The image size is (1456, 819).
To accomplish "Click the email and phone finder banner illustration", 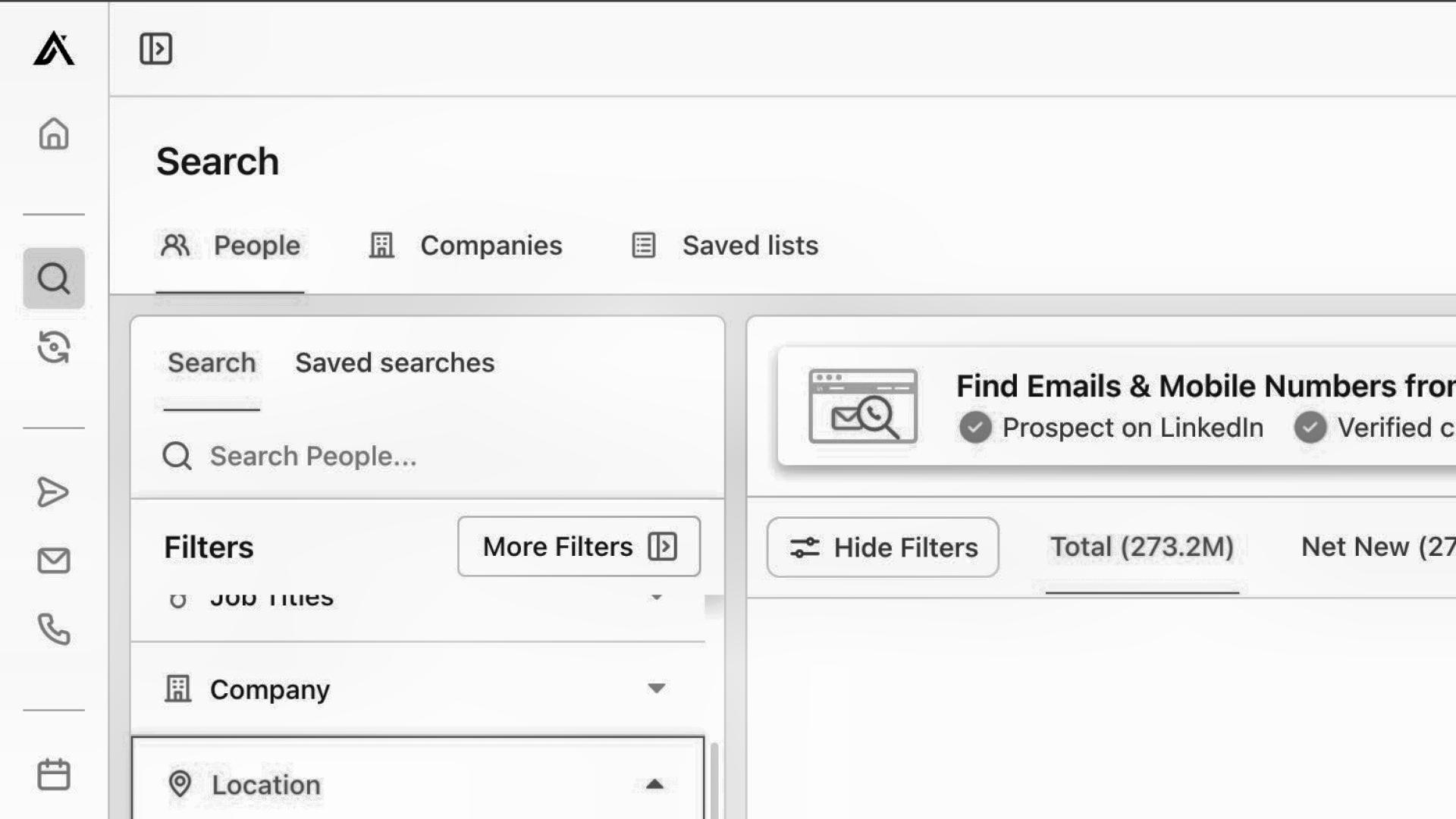I will 863,406.
